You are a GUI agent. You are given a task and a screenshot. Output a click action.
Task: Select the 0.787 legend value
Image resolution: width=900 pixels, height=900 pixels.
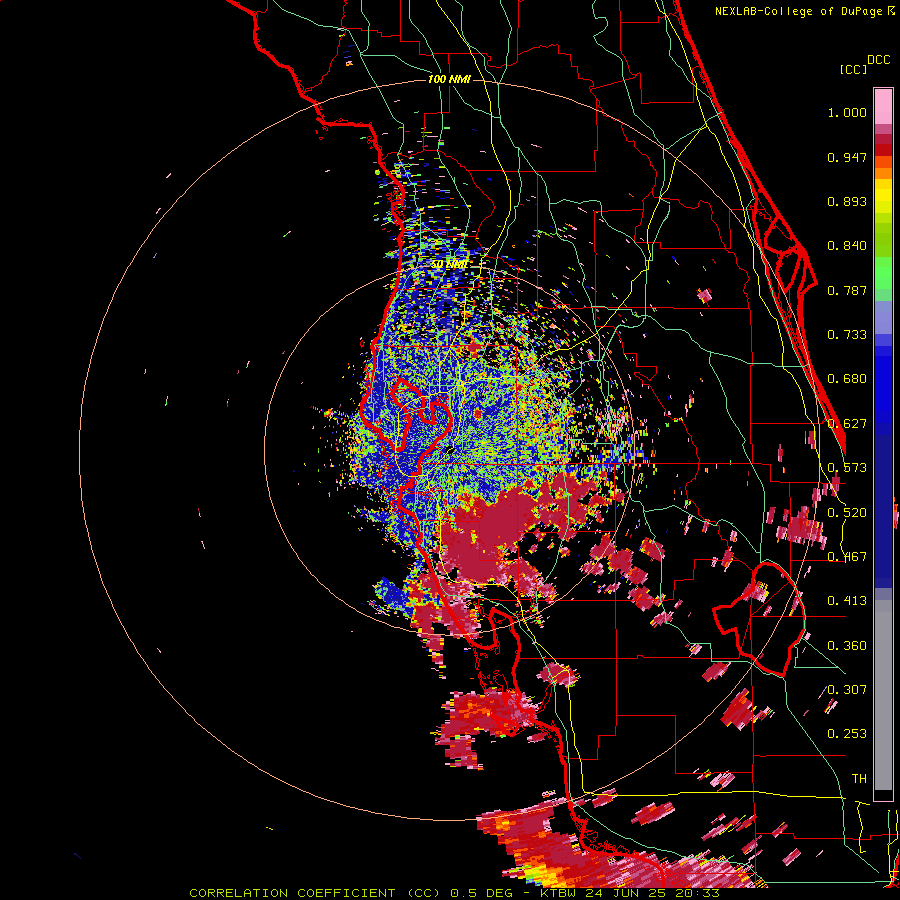tap(847, 290)
